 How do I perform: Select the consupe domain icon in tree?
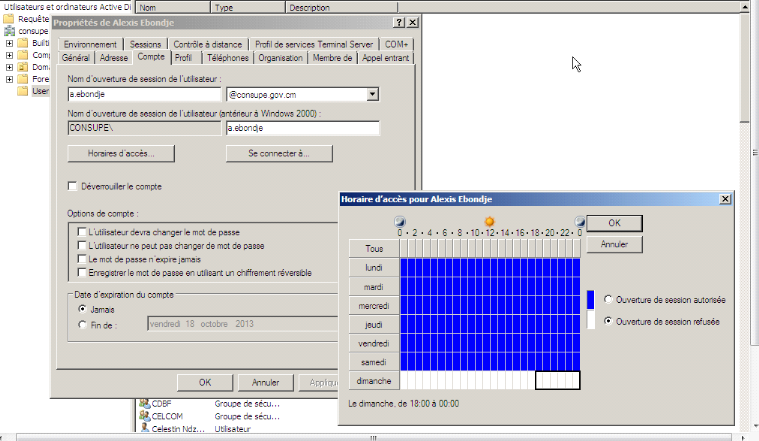click(x=9, y=31)
